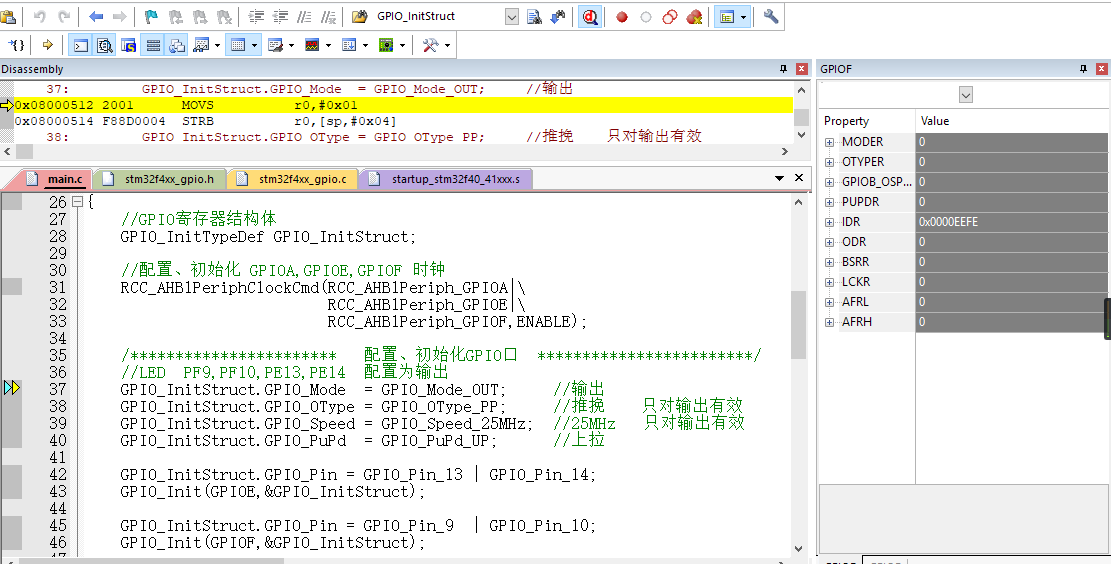Indent the selected text lines

(x=256, y=16)
